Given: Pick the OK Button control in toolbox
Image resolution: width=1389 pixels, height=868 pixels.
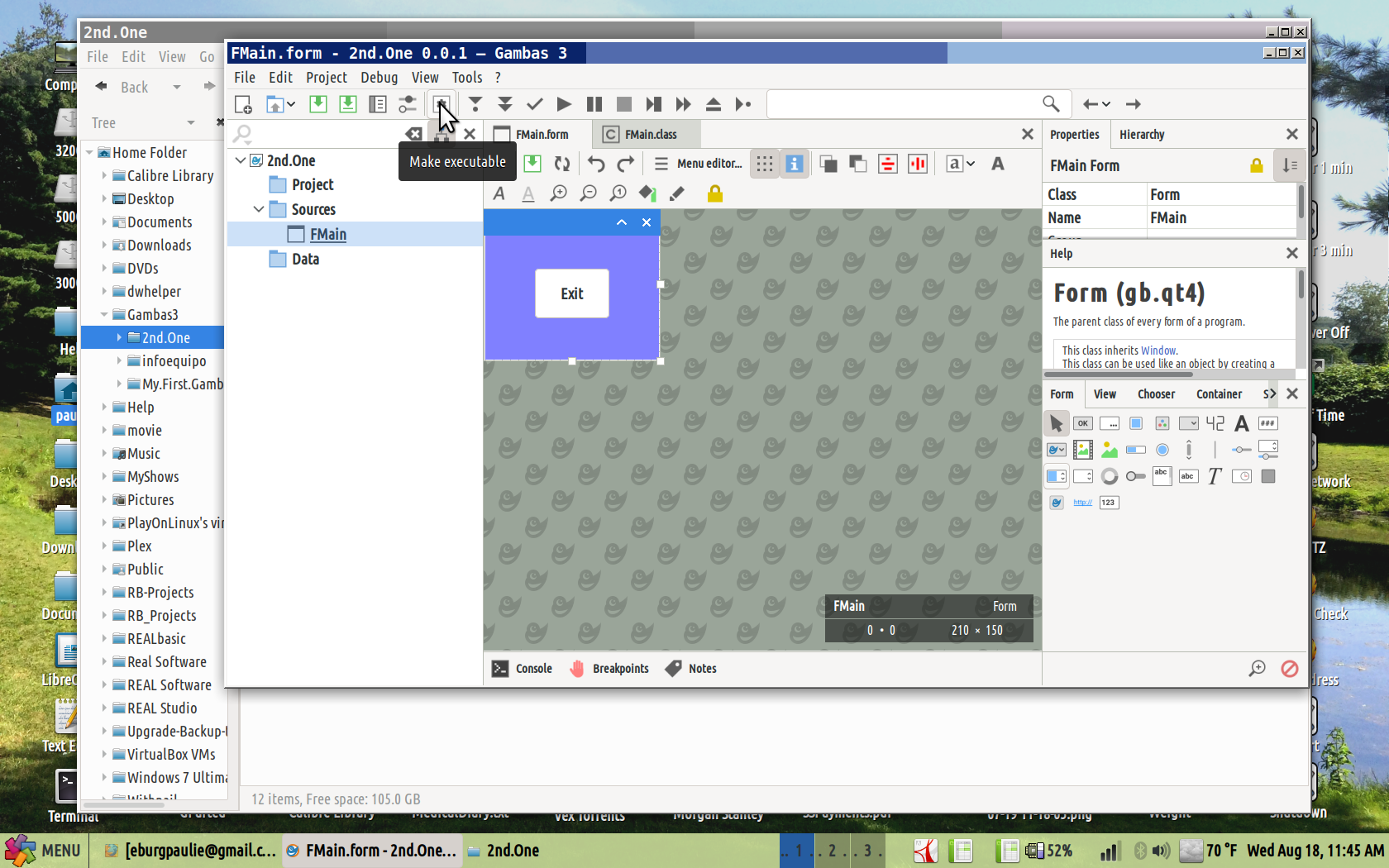Looking at the screenshot, I should [x=1082, y=423].
